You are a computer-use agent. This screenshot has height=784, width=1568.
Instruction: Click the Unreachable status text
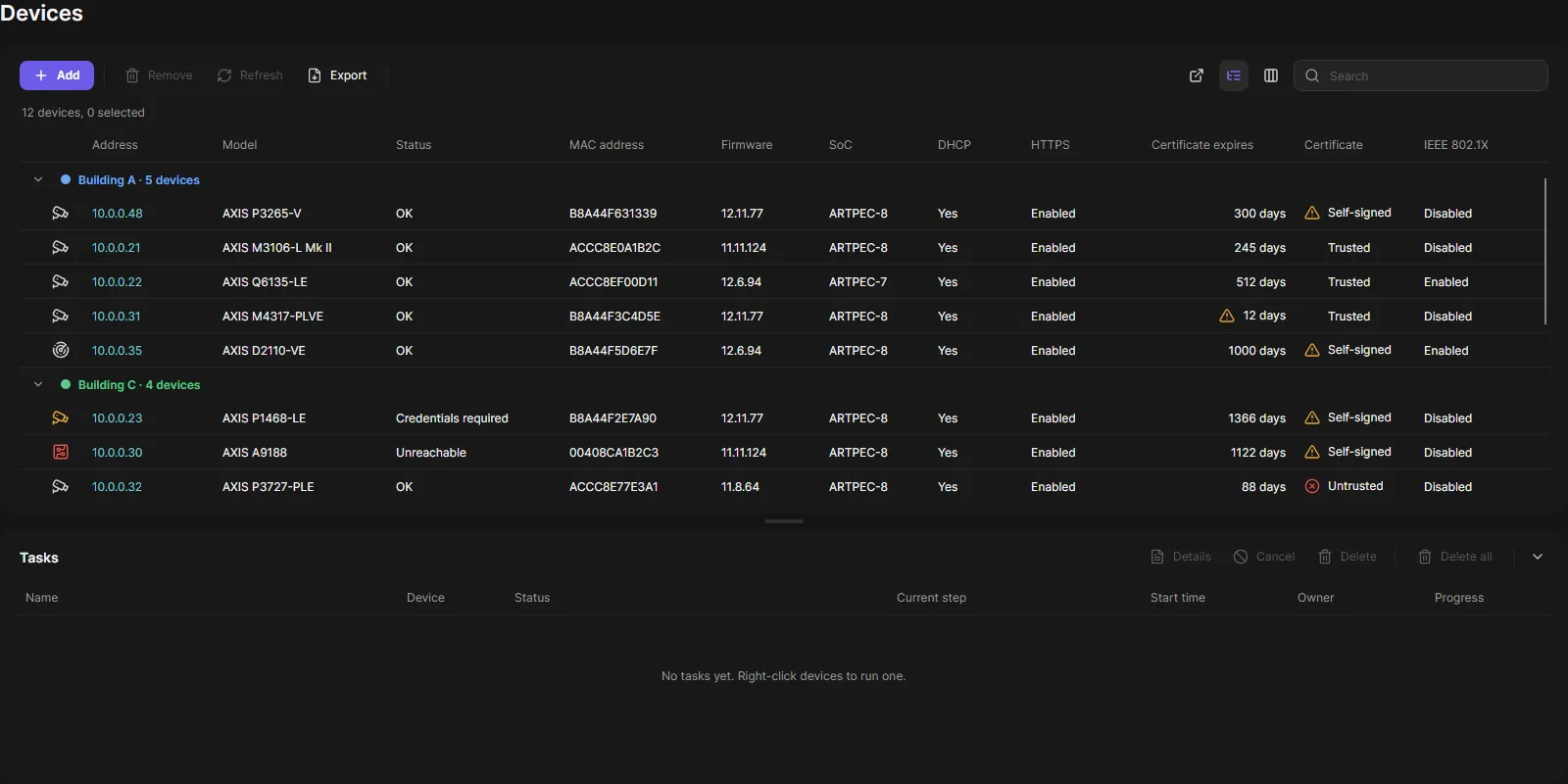click(431, 453)
